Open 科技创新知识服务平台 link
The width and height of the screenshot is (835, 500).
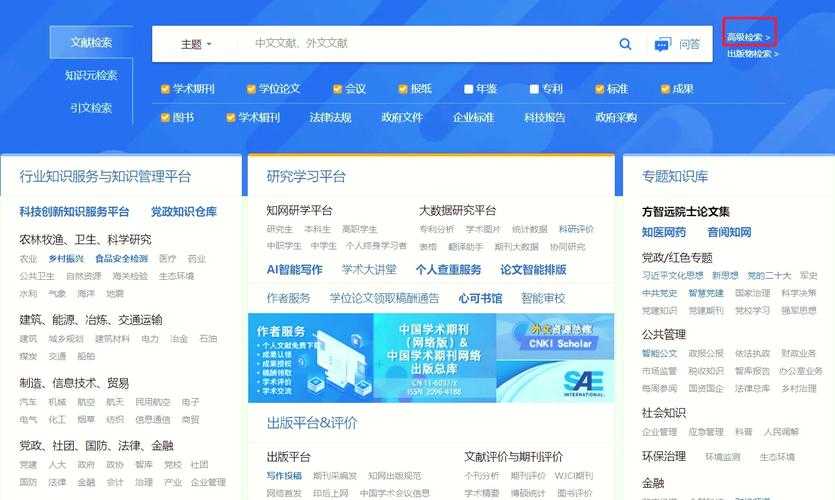point(74,211)
